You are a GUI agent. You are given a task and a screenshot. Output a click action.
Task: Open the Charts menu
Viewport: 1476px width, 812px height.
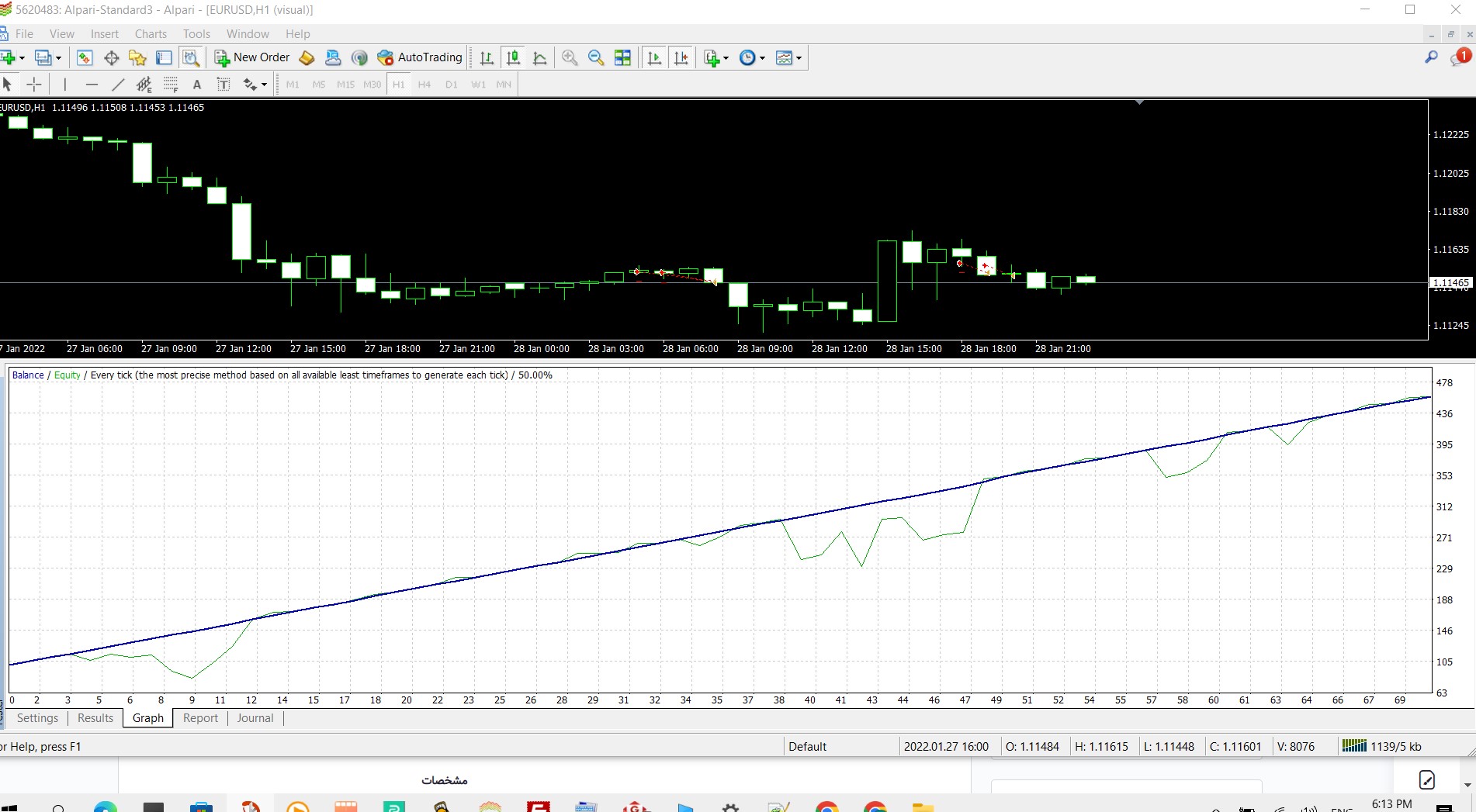(x=151, y=34)
